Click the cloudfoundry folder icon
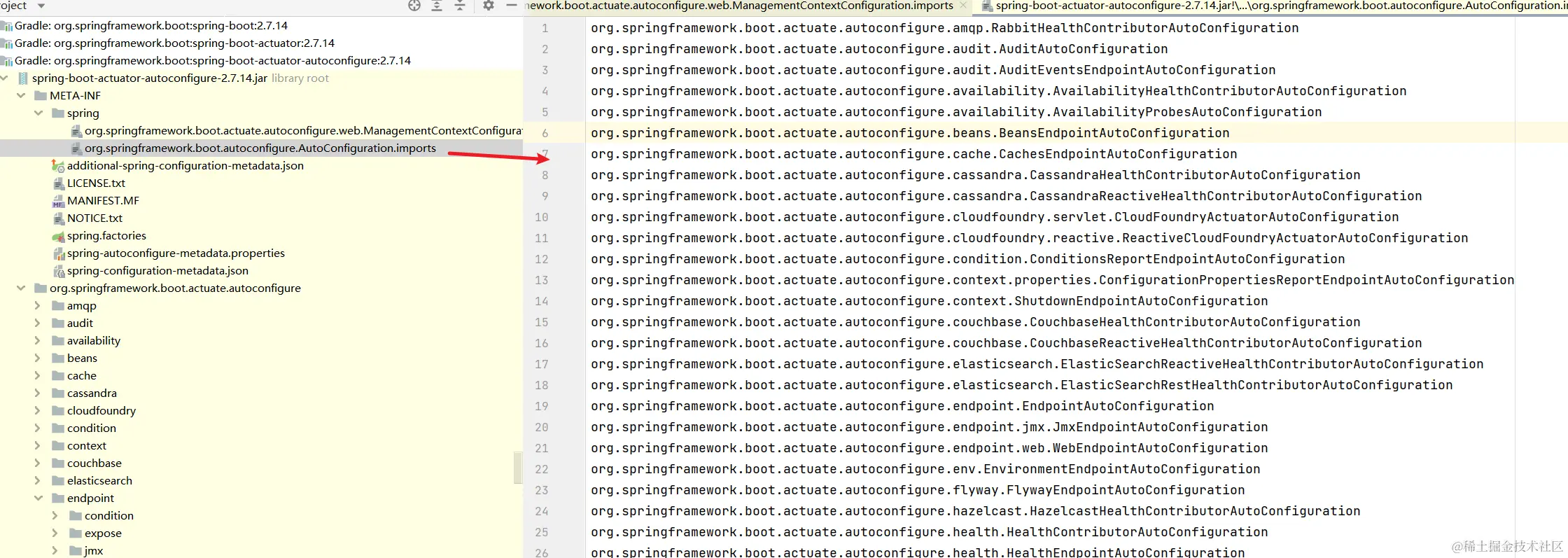This screenshot has height=558, width=1568. pos(58,411)
